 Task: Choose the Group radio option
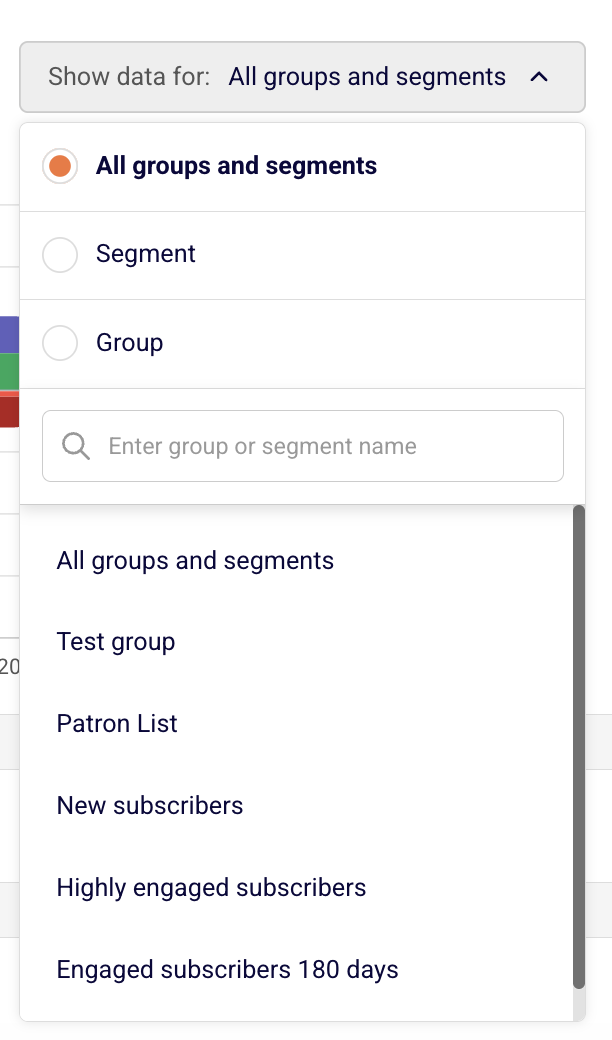[x=60, y=343]
